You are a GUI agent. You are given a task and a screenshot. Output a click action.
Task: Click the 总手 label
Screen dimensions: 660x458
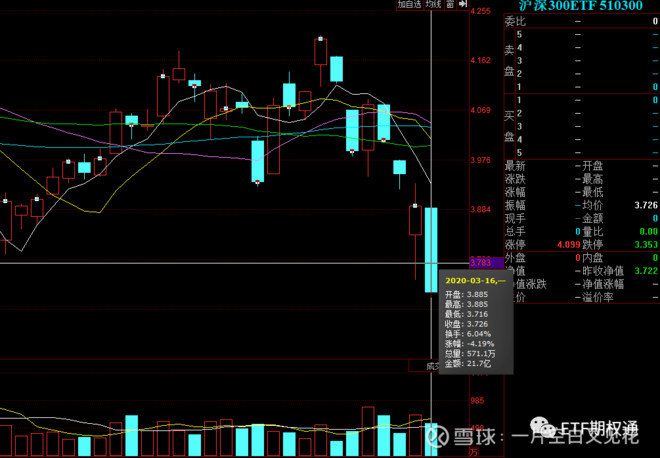516,232
